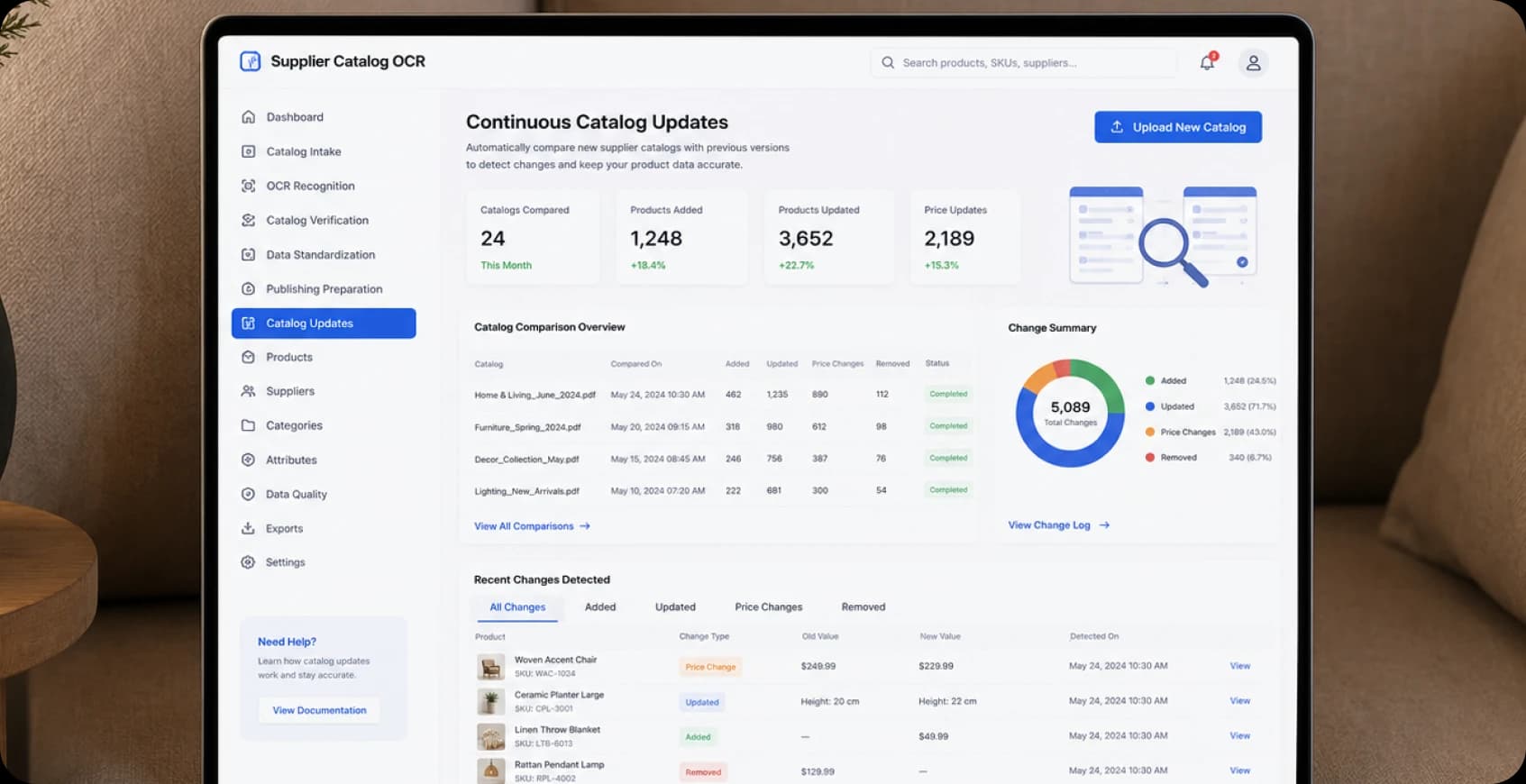Viewport: 1526px width, 784px height.
Task: Open OCR Recognition page
Action: pyautogui.click(x=310, y=186)
